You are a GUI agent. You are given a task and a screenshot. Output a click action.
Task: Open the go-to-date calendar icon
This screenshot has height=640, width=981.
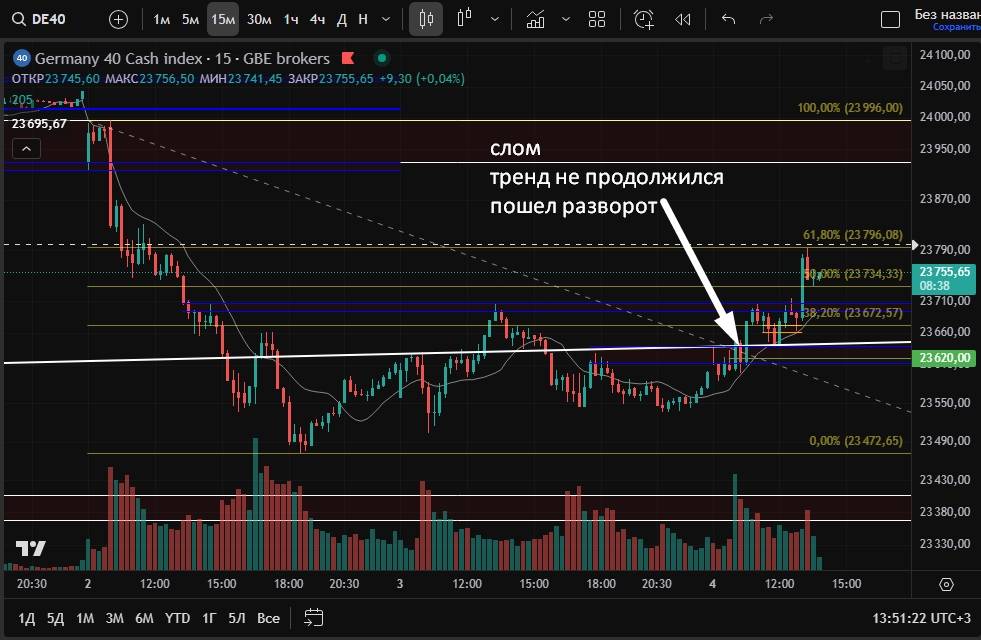click(313, 617)
